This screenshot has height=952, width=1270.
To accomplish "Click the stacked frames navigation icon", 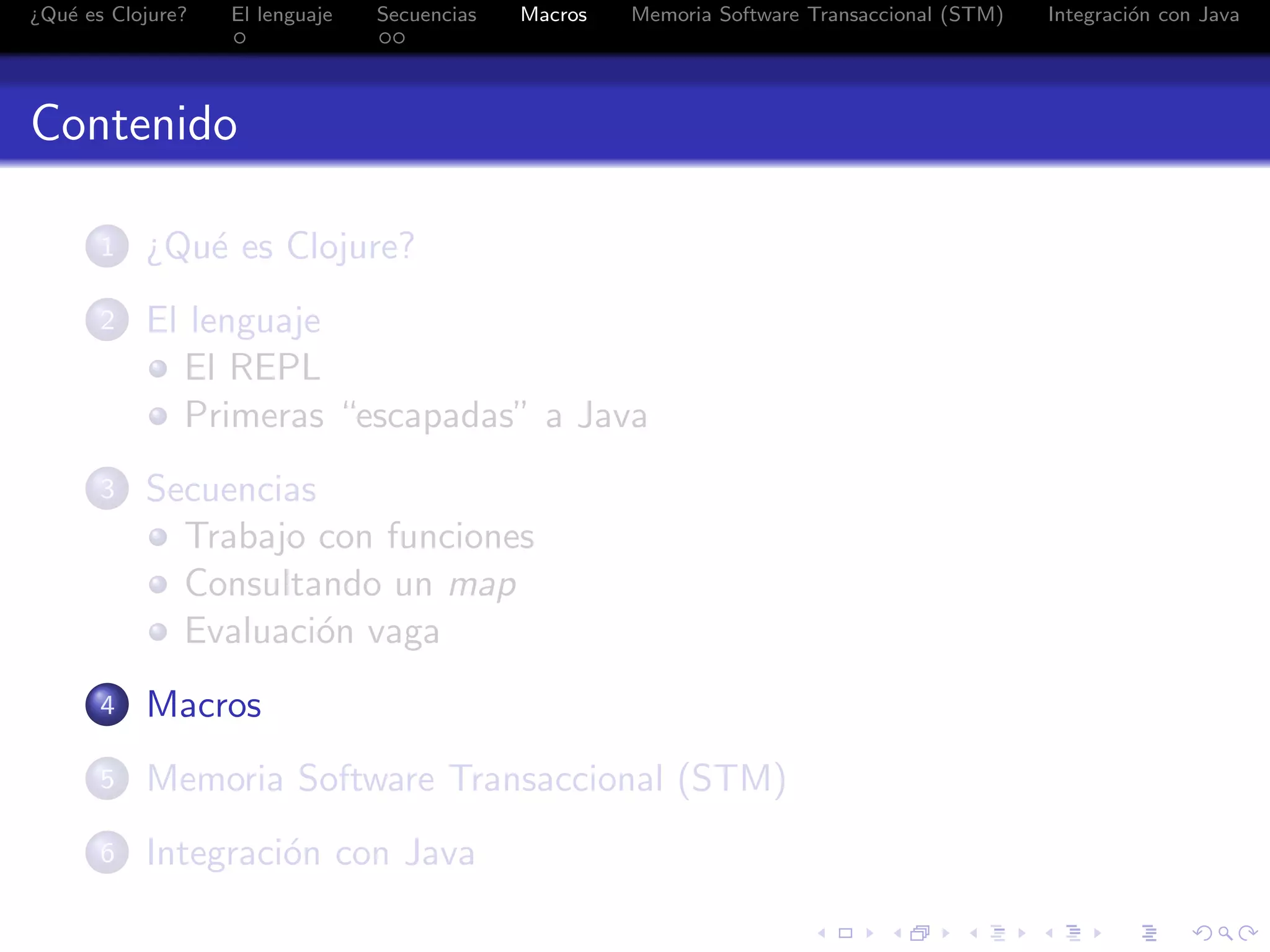I will pyautogui.click(x=920, y=933).
